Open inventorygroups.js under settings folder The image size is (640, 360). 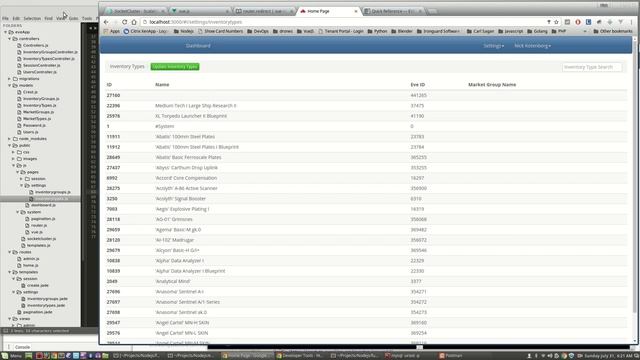pos(53,192)
